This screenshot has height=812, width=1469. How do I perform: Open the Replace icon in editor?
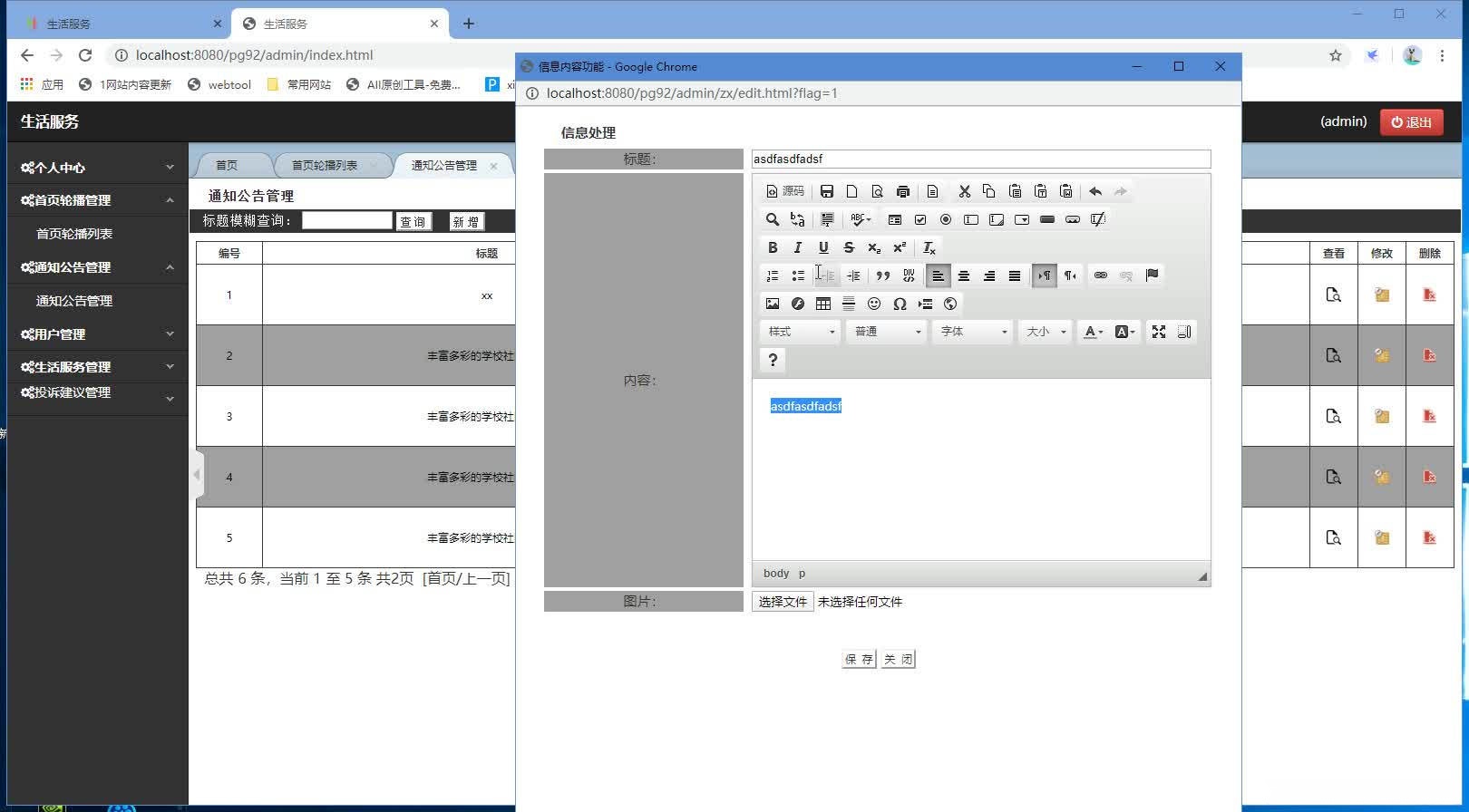[x=797, y=219]
